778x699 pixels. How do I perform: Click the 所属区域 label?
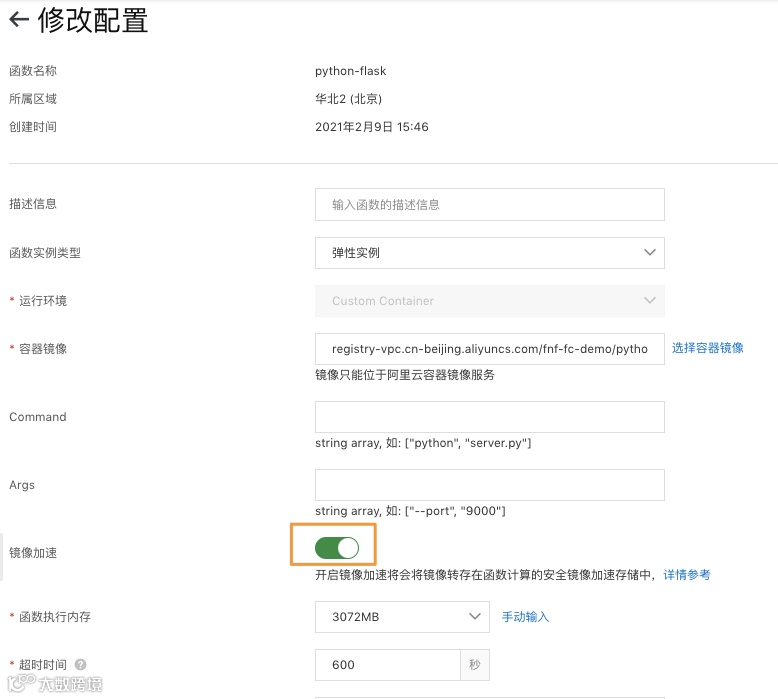click(x=33, y=99)
